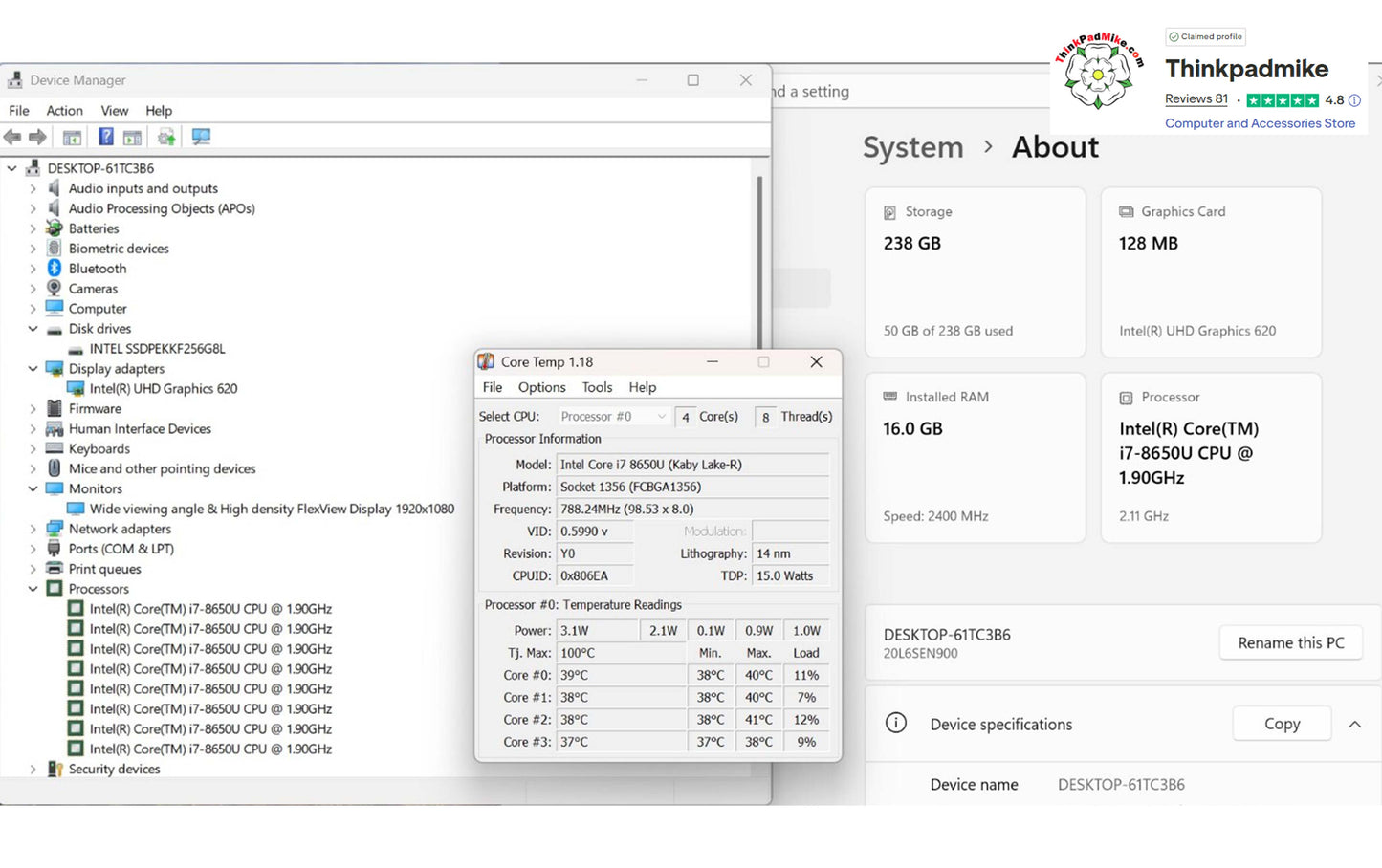The width and height of the screenshot is (1382, 868).
Task: Click the Forward arrow in Device Manager toolbar
Action: coord(37,137)
